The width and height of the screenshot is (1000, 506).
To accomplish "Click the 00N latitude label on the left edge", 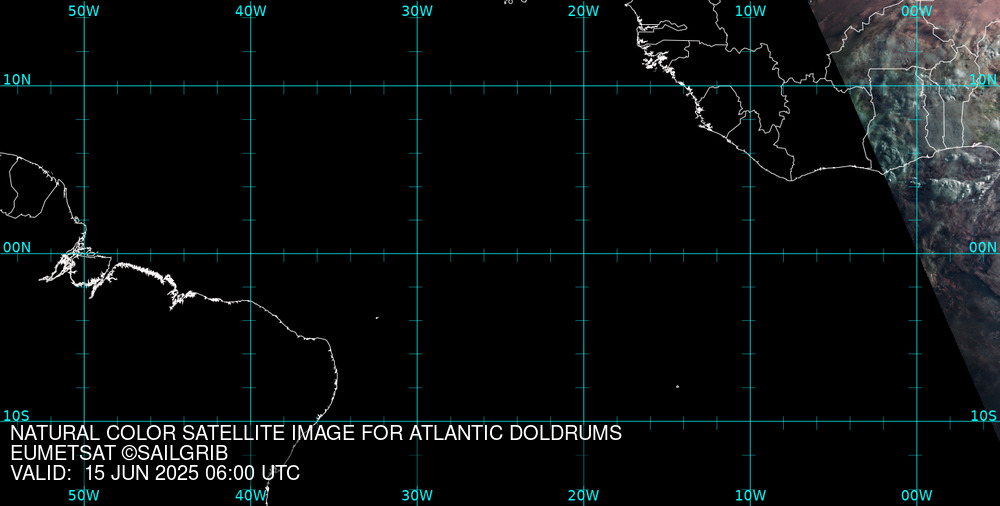I will coord(17,248).
